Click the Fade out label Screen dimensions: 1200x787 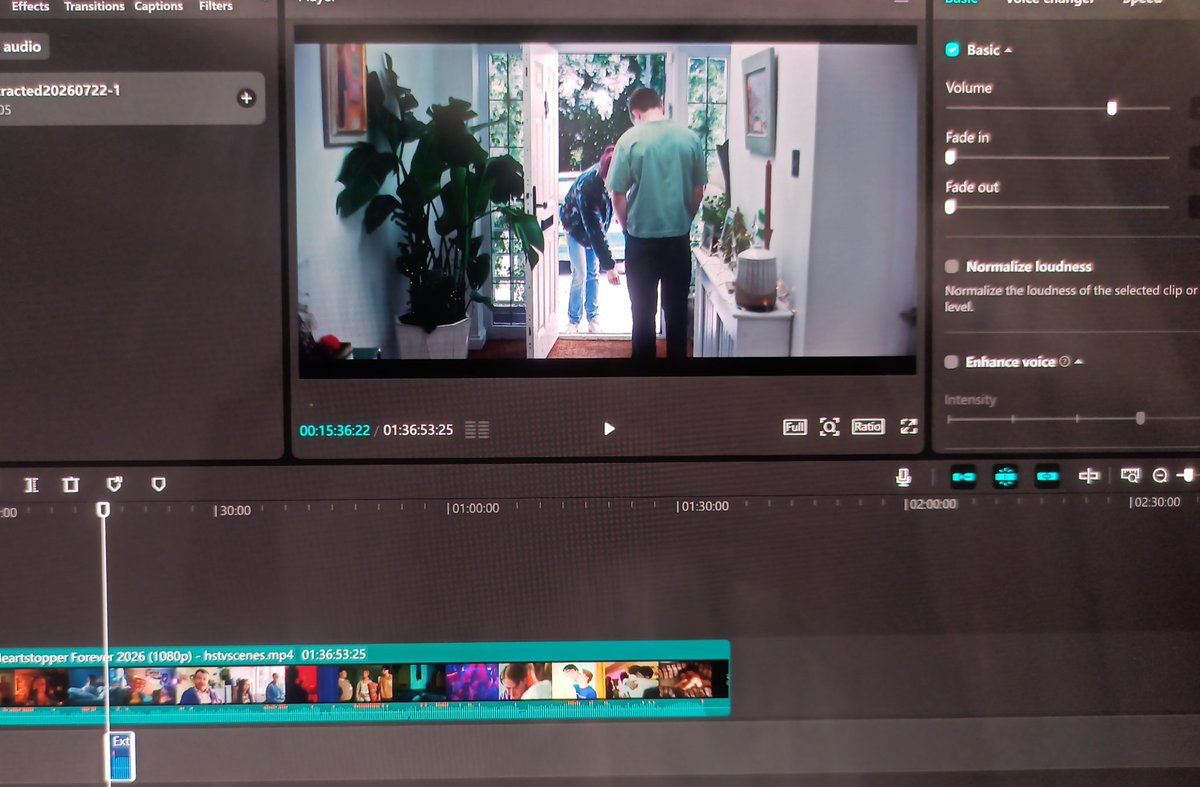coord(972,187)
